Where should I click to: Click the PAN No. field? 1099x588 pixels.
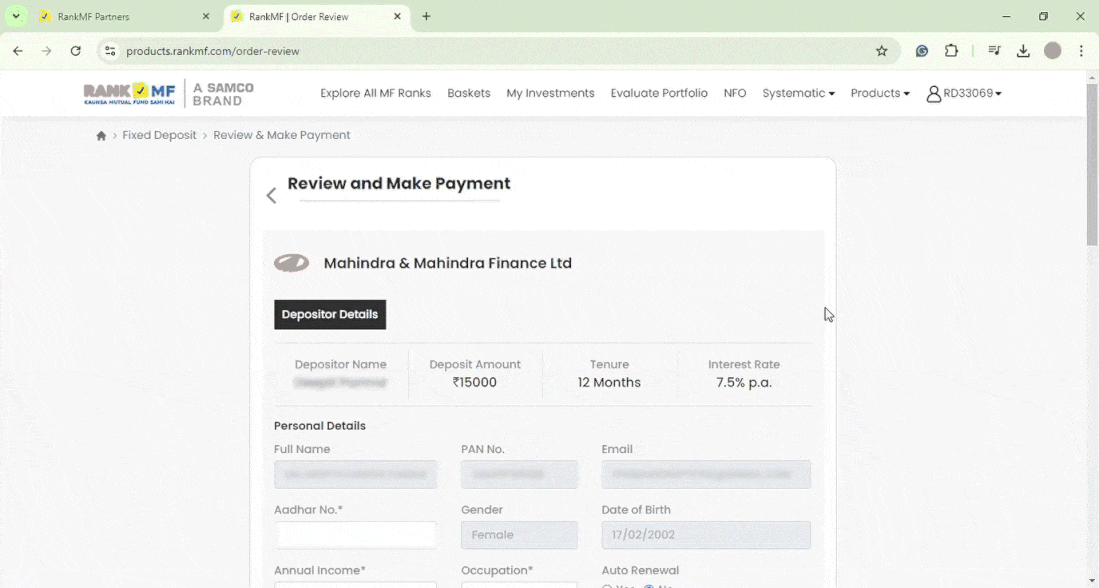pos(519,474)
